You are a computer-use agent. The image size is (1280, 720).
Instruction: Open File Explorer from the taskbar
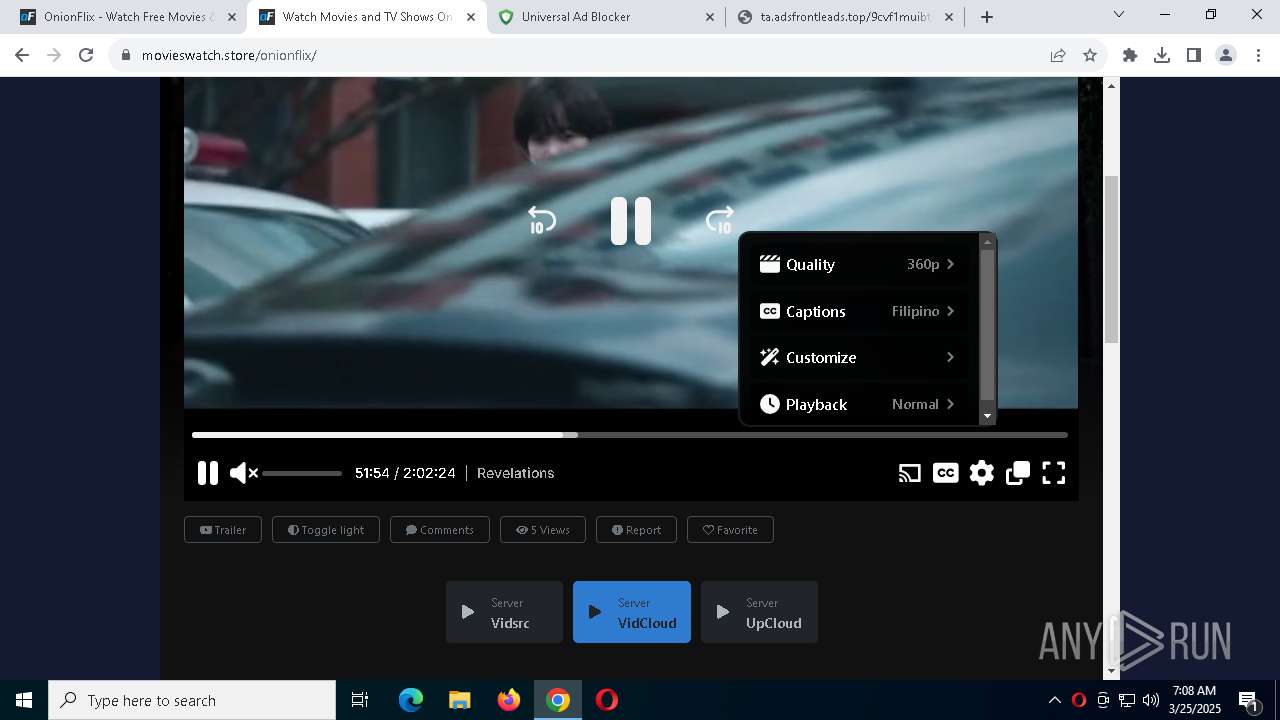click(460, 700)
